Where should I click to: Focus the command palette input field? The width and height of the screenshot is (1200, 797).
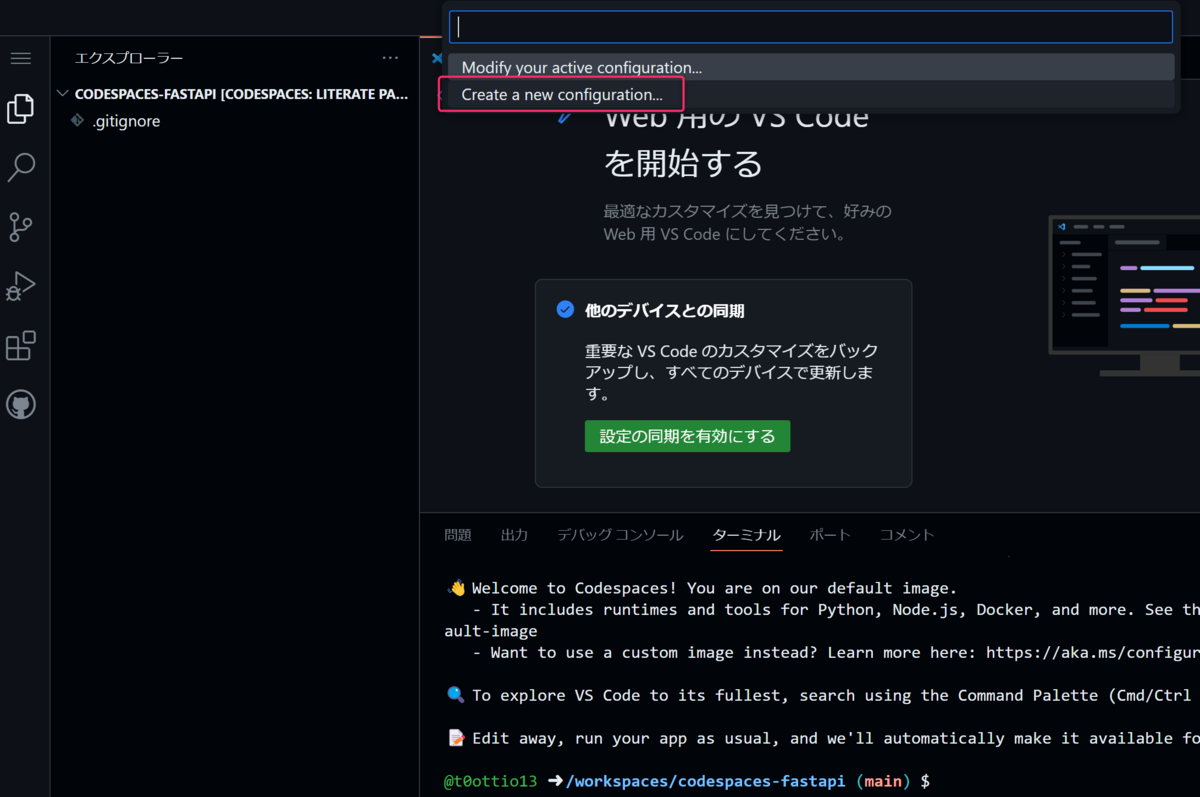coord(810,27)
